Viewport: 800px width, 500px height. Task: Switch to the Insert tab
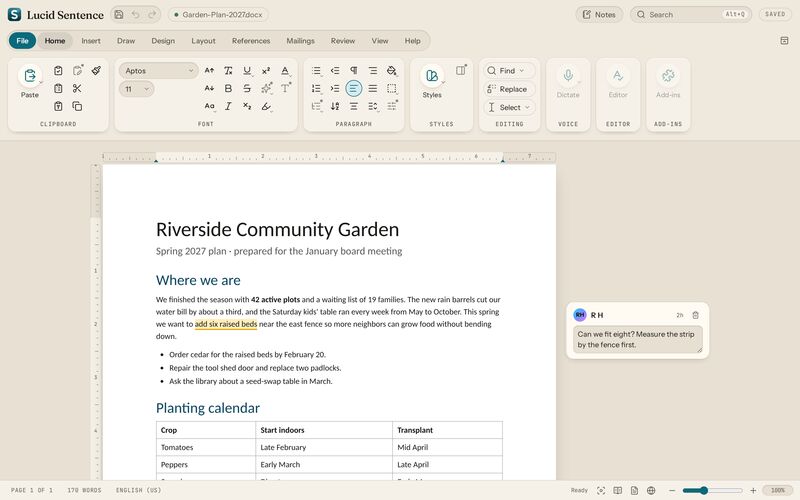point(91,41)
